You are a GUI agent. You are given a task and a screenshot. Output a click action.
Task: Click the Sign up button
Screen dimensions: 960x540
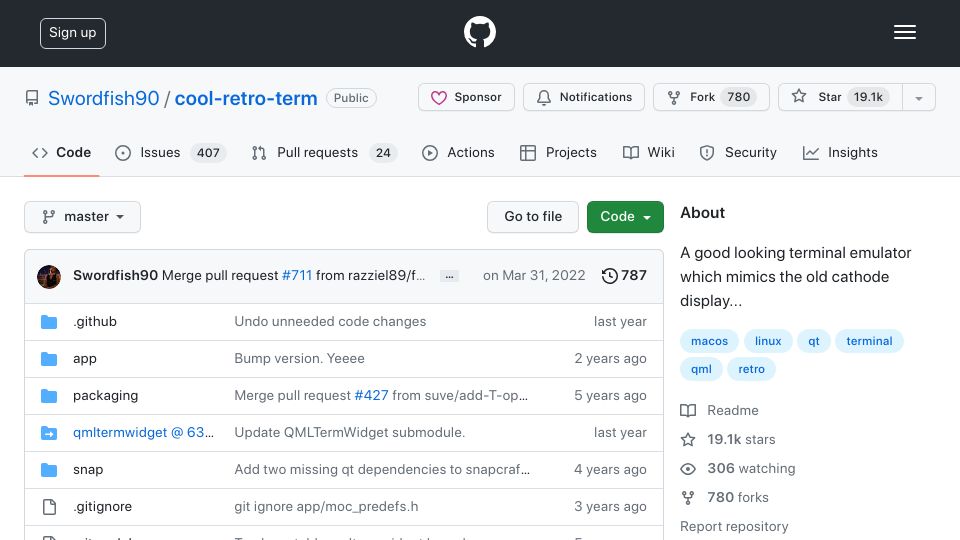point(73,33)
